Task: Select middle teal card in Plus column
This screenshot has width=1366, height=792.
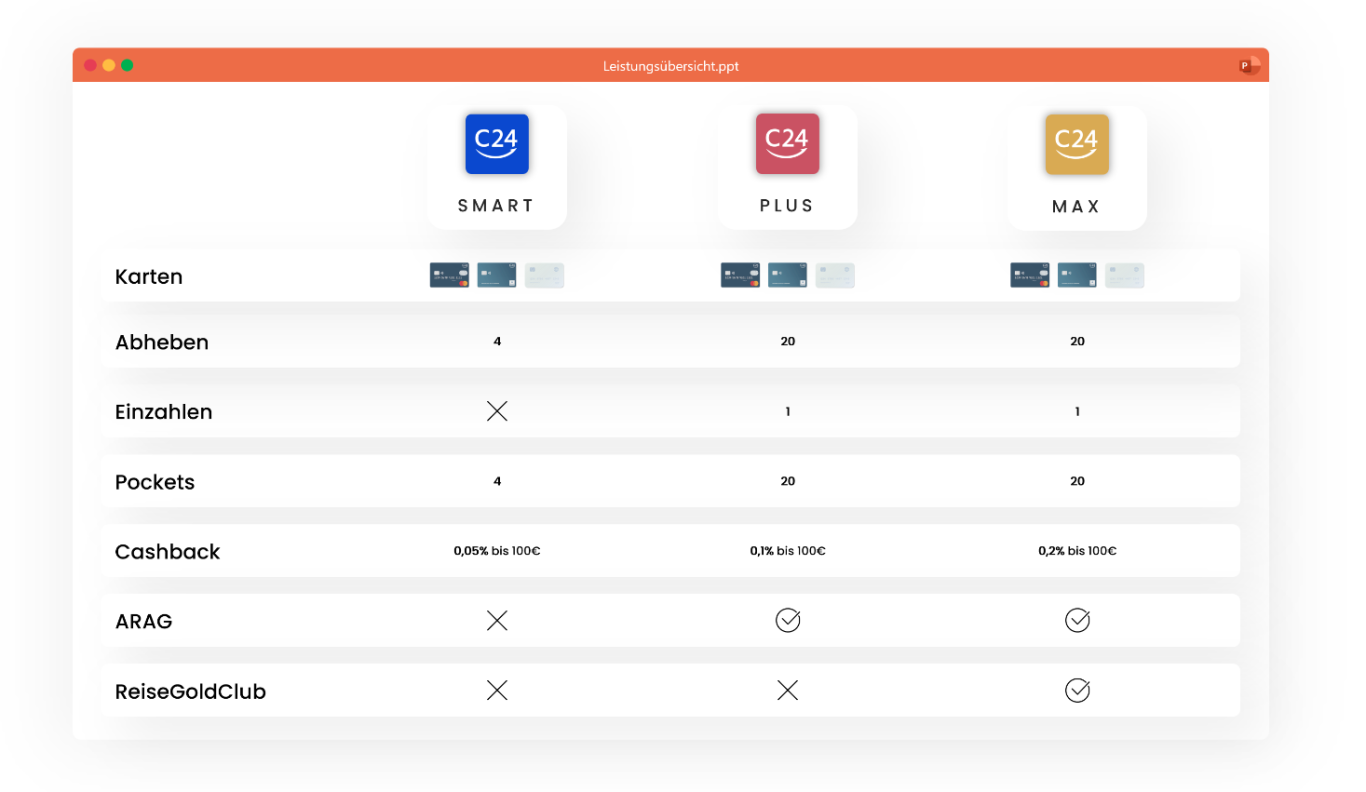Action: pyautogui.click(x=788, y=276)
